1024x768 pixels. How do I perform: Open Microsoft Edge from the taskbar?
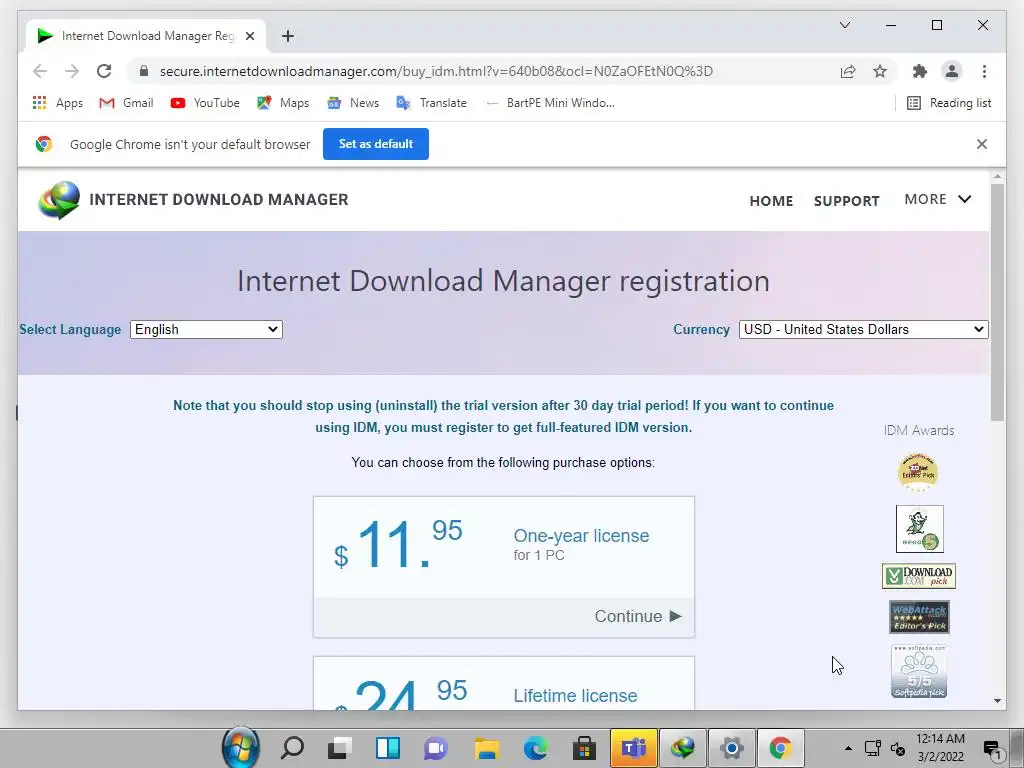tap(535, 748)
